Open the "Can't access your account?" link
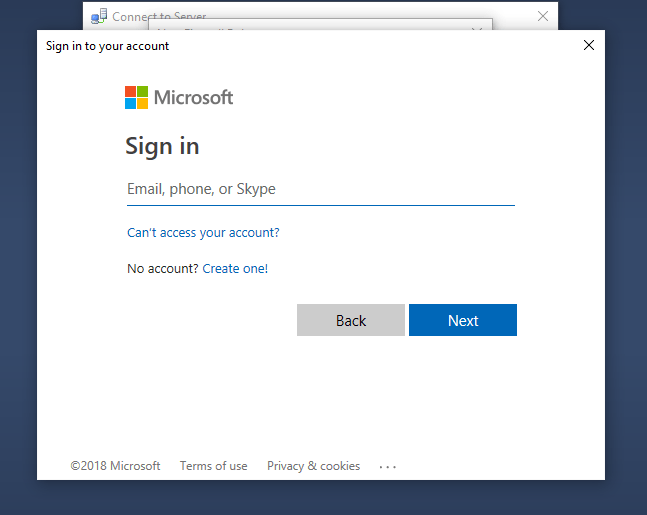 [203, 233]
